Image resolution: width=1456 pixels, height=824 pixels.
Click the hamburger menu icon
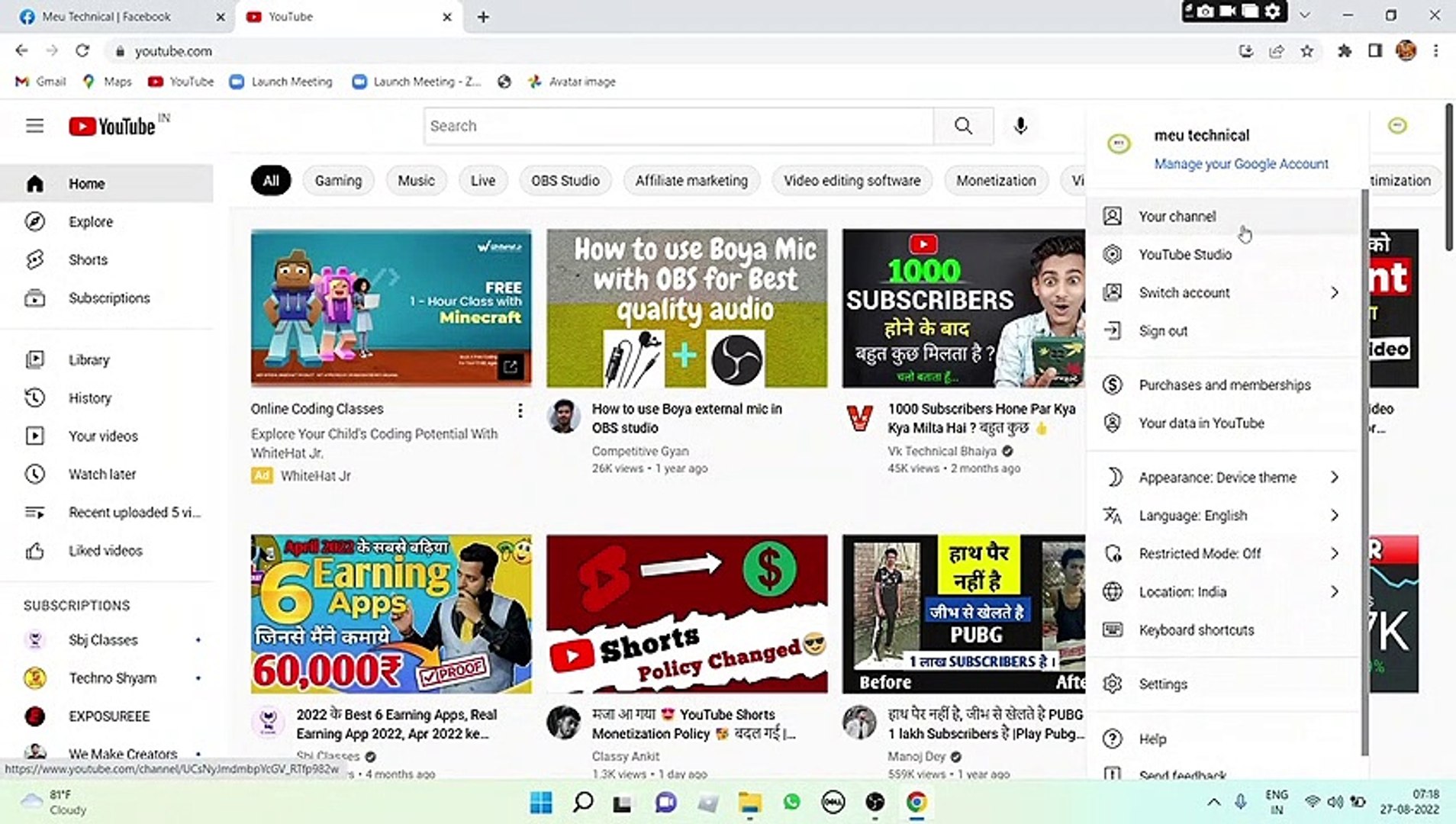(34, 126)
